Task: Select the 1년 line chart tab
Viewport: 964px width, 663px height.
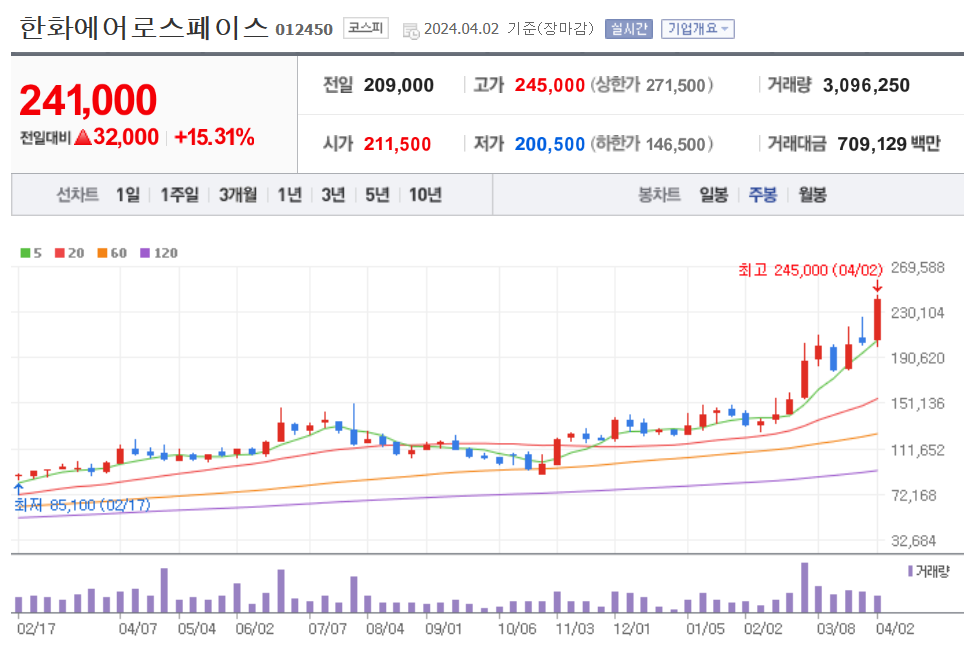Action: pos(289,195)
